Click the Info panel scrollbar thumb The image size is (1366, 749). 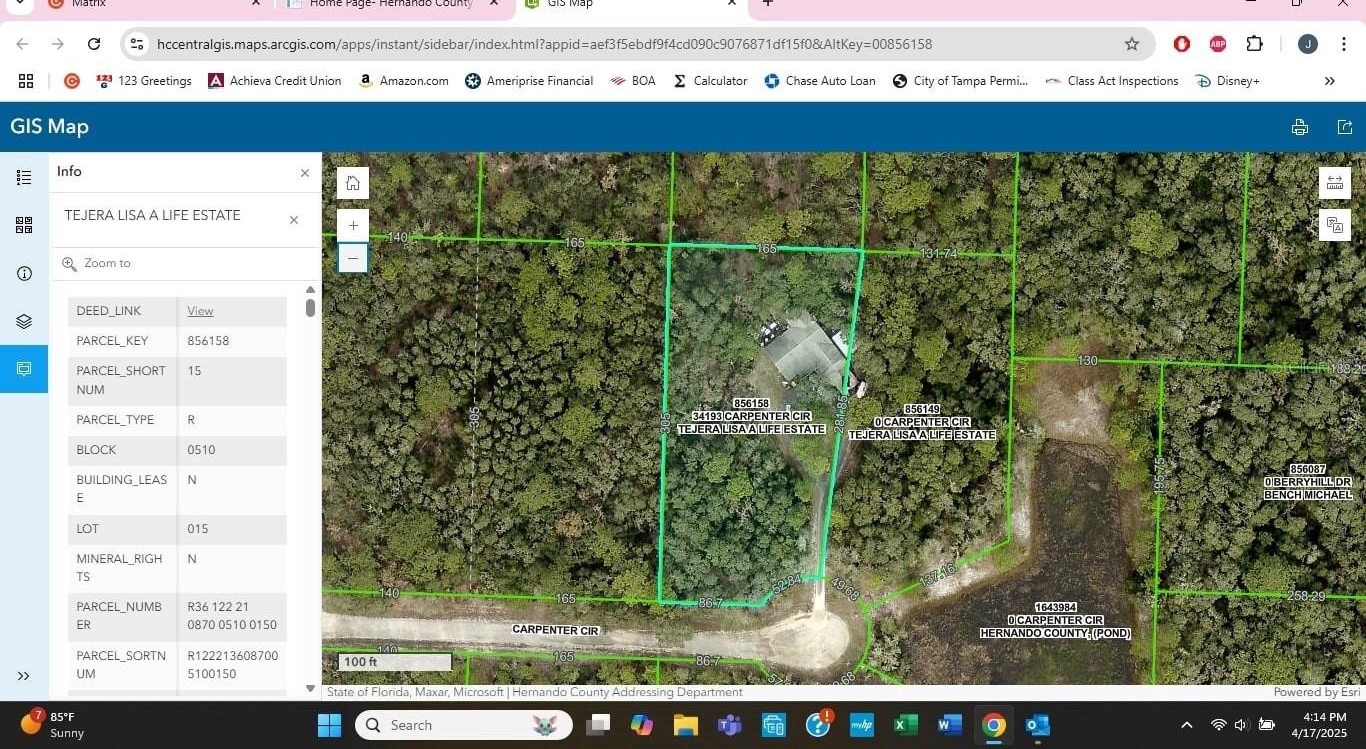310,307
